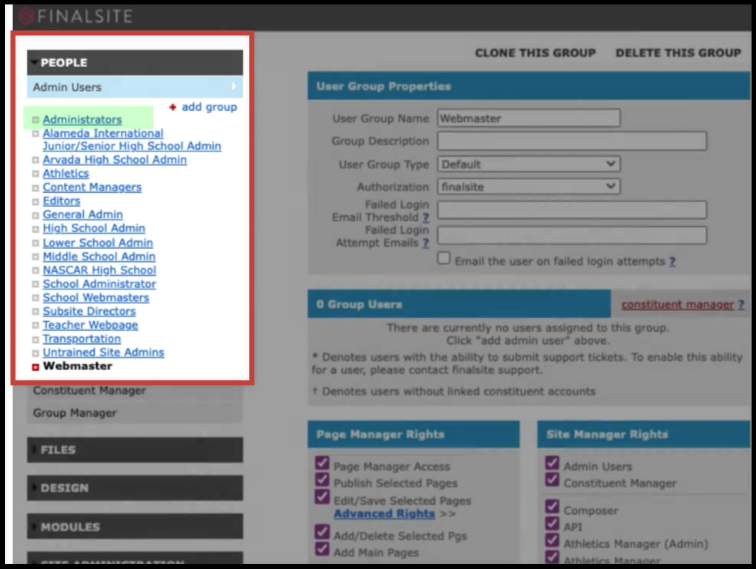Click the Group Description text field
The image size is (756, 569).
click(x=571, y=142)
